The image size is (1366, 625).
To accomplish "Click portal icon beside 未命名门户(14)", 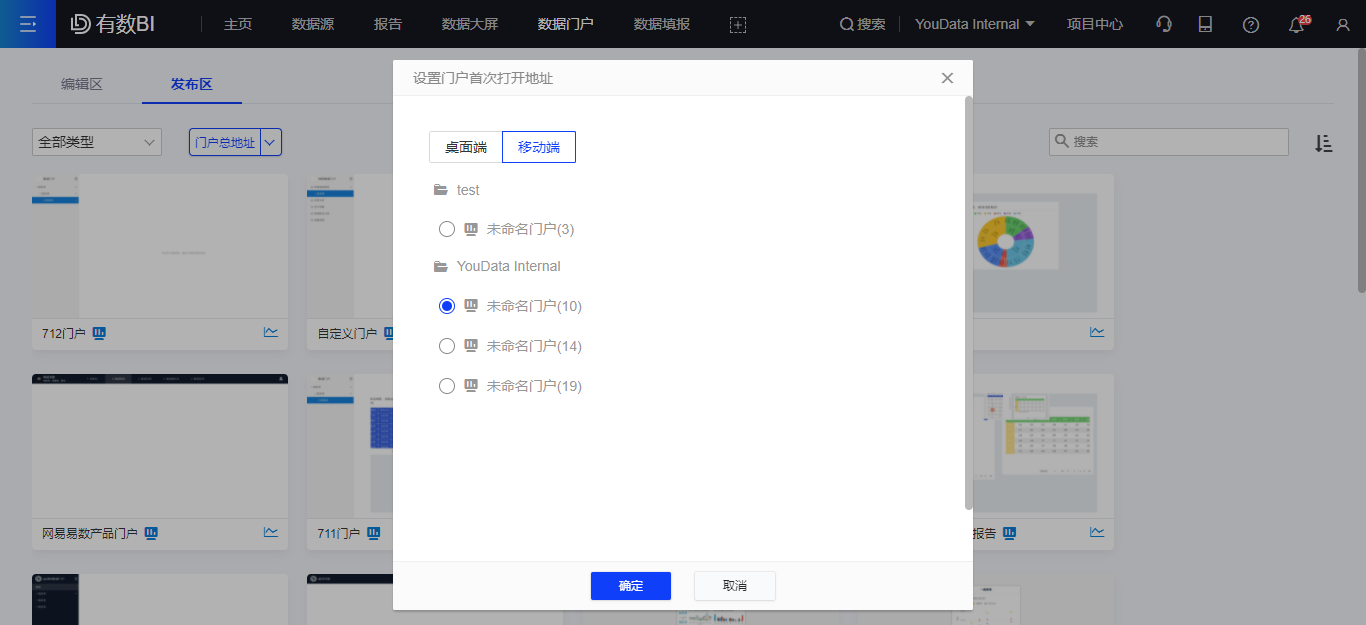I will (471, 346).
